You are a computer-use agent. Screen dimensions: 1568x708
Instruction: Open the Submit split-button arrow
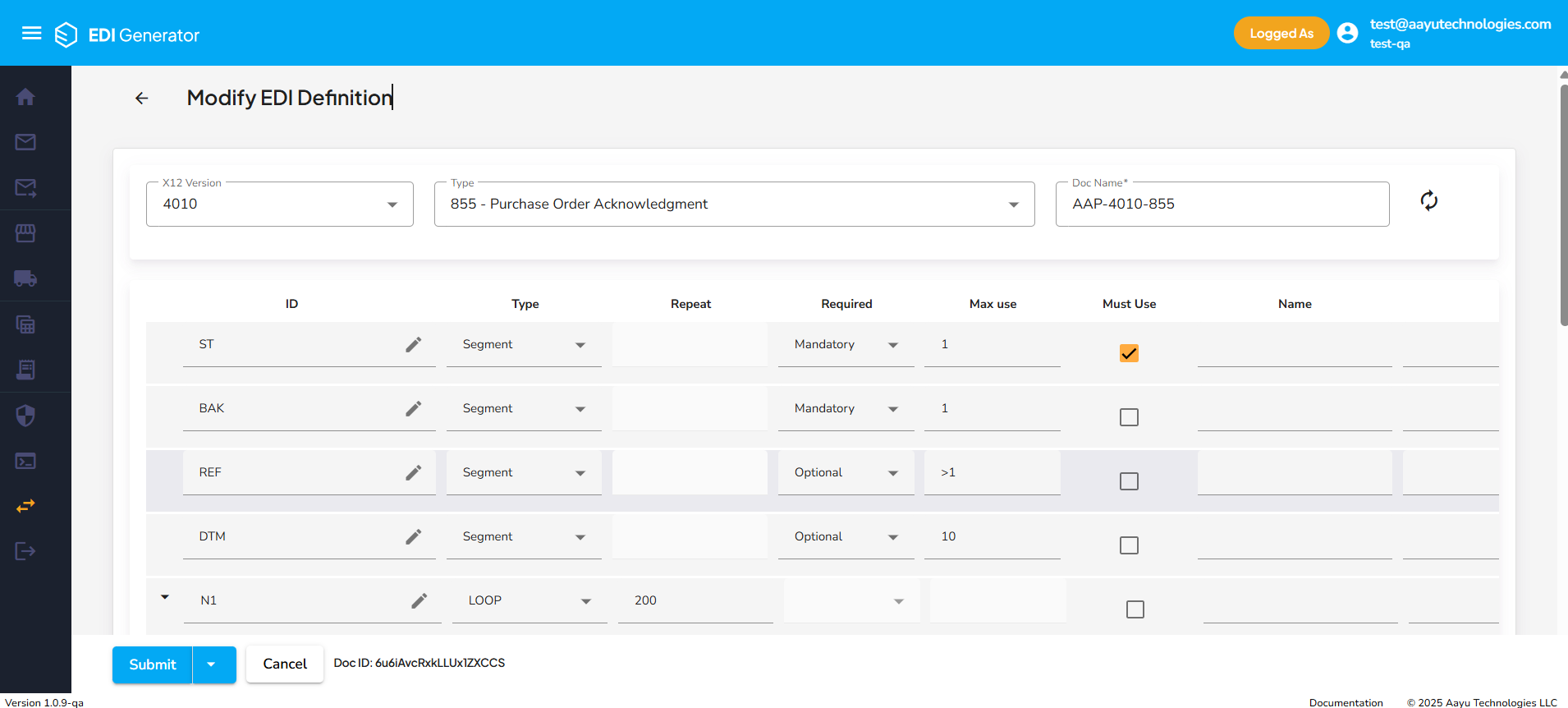(x=213, y=664)
